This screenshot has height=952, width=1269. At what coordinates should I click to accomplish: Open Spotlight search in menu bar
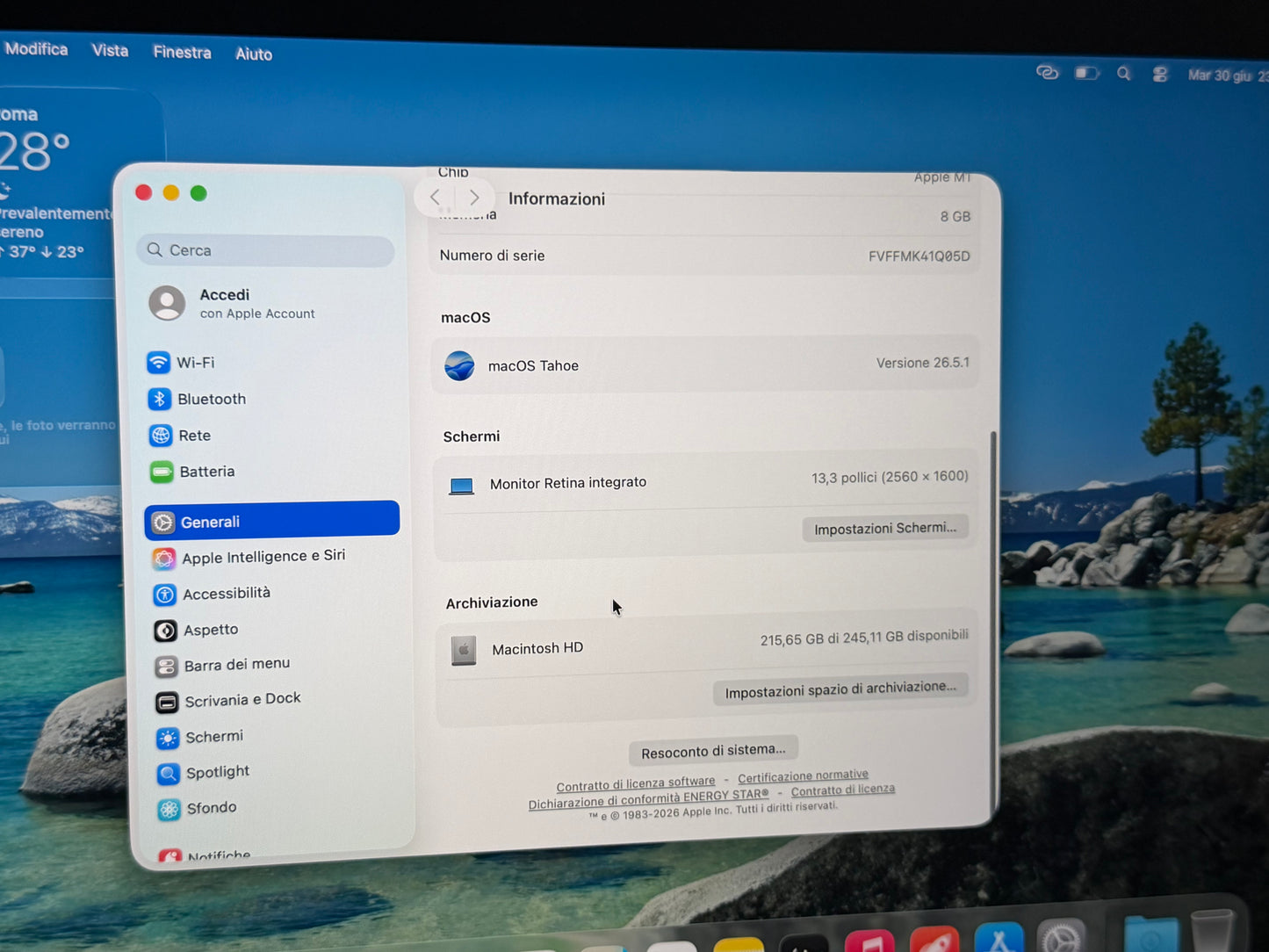(1123, 74)
